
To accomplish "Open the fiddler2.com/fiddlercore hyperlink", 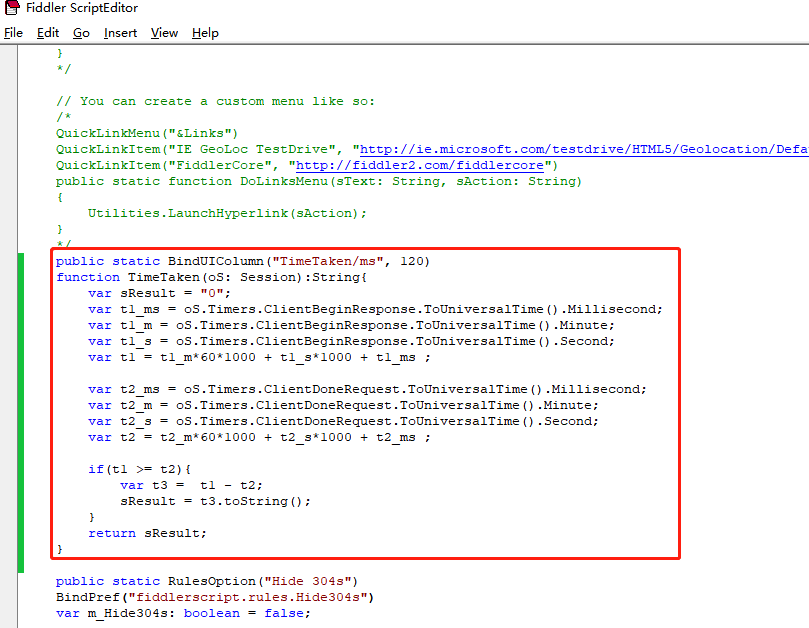I will coord(419,165).
